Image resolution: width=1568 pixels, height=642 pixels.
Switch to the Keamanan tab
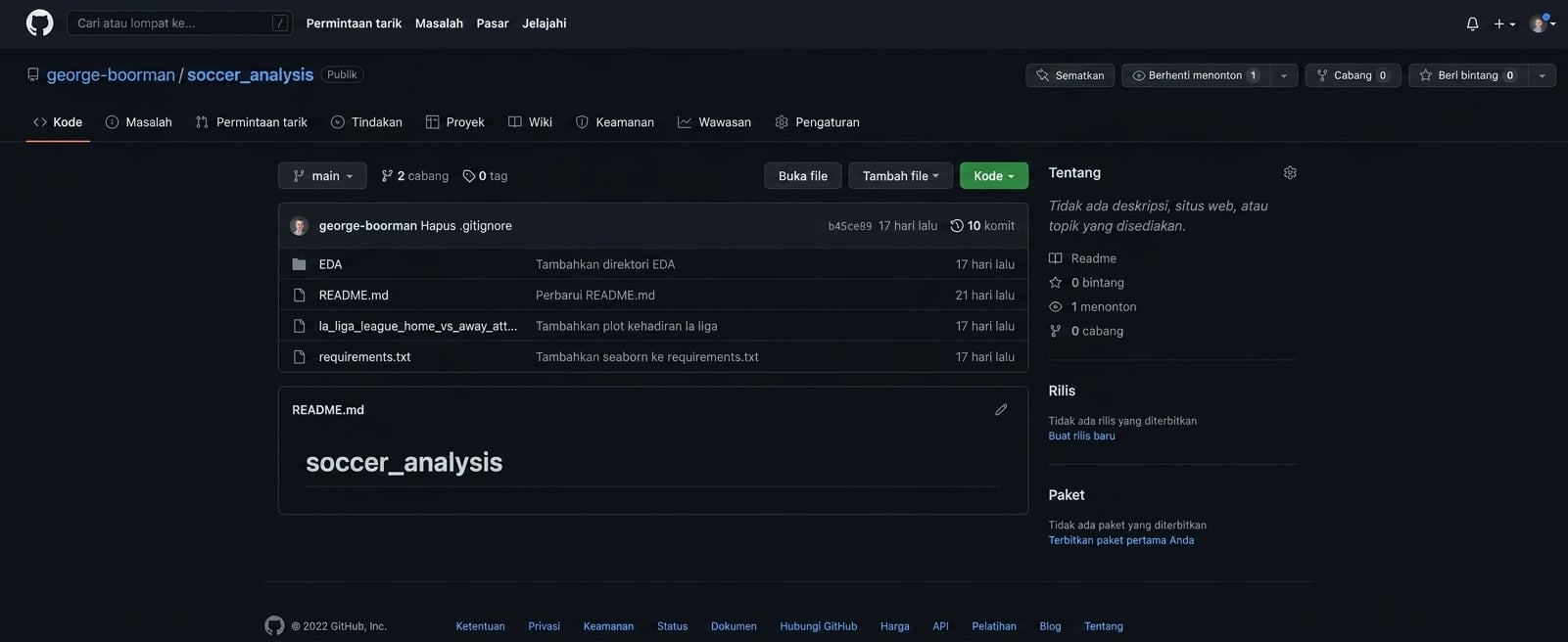click(x=614, y=122)
